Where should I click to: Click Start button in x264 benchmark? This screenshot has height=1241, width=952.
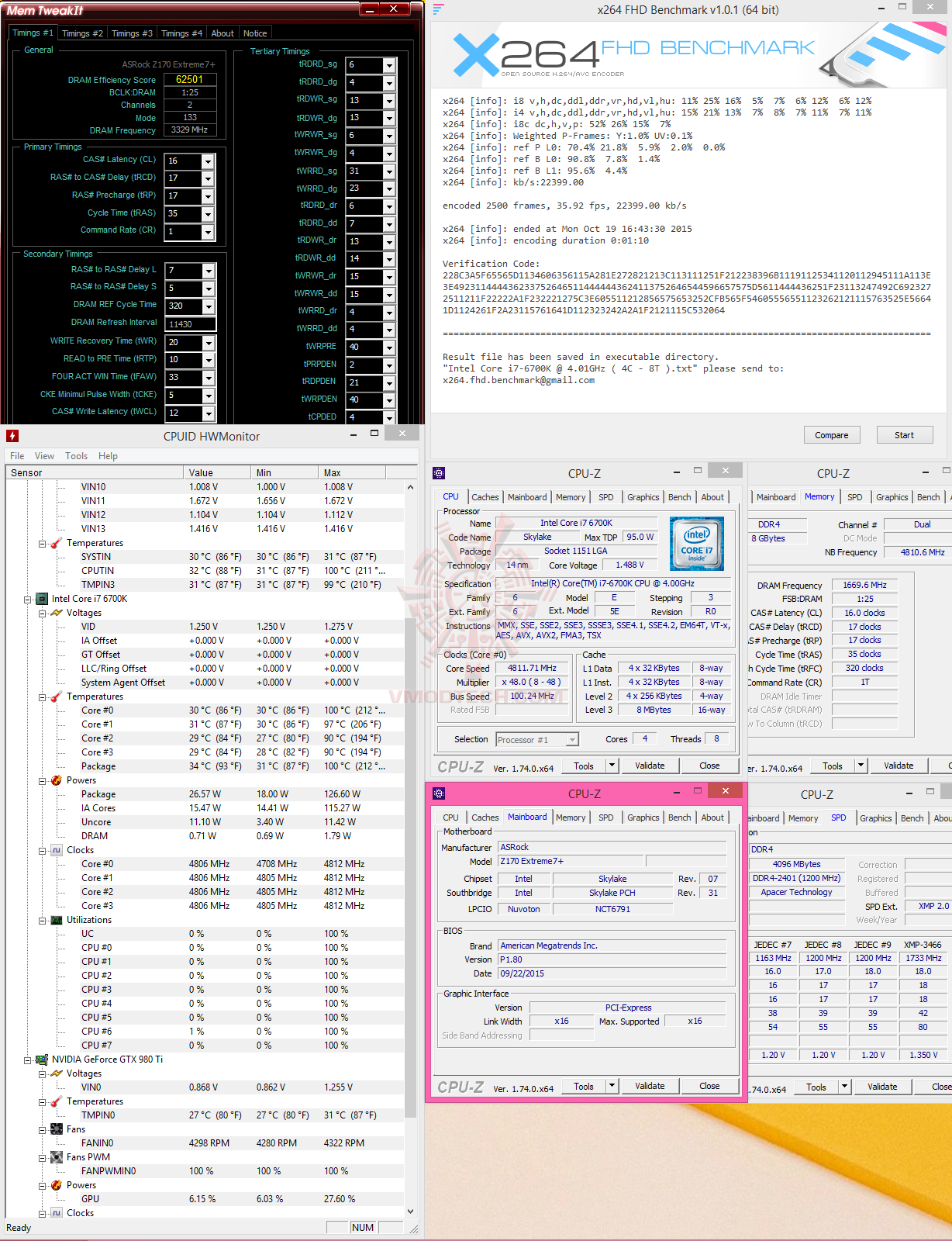pos(904,435)
